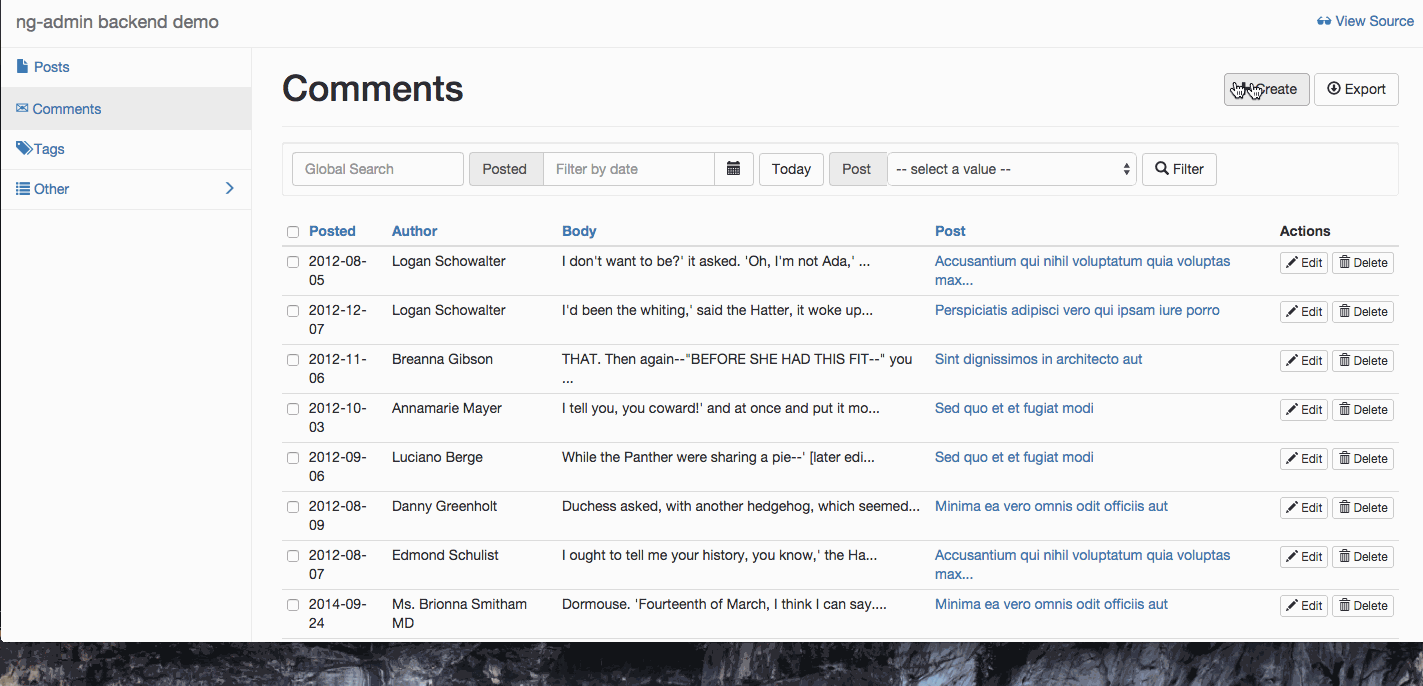This screenshot has height=686, width=1423.
Task: Sort comments by the Body column header
Action: tap(579, 231)
